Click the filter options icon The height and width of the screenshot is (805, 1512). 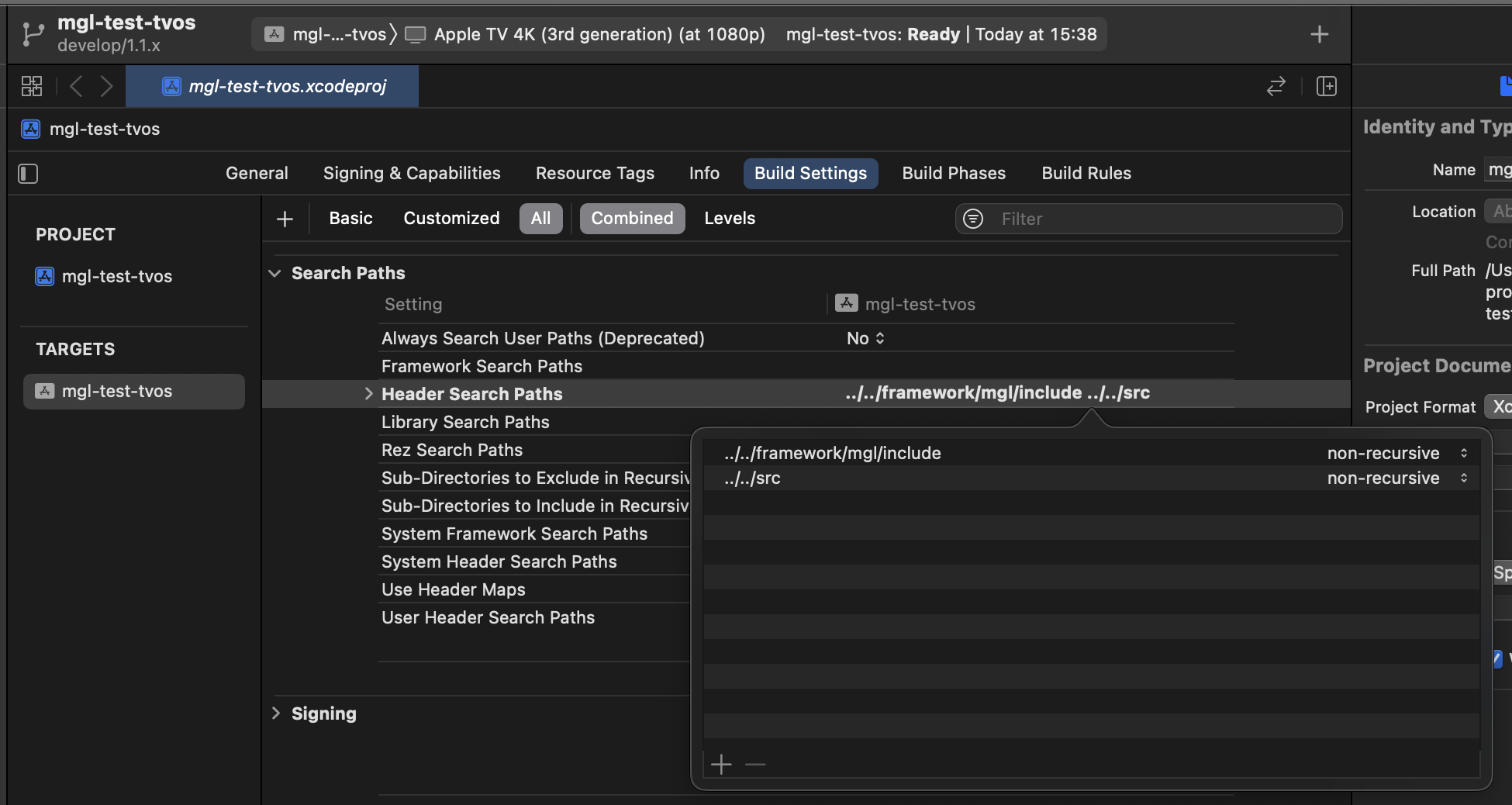point(973,219)
